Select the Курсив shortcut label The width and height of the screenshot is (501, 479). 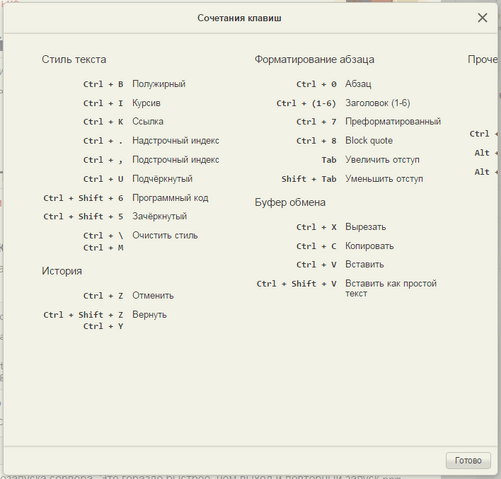(x=146, y=103)
